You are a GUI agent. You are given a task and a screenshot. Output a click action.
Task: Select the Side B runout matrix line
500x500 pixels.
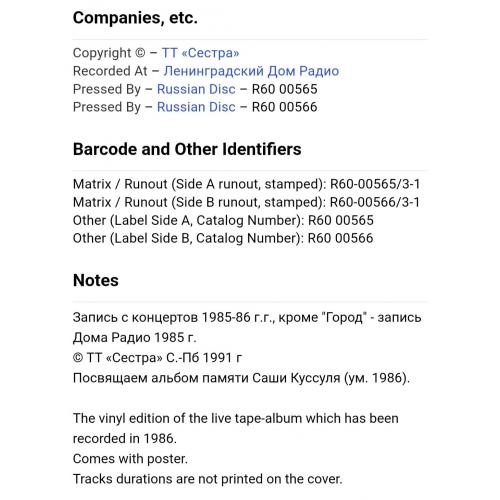[246, 202]
